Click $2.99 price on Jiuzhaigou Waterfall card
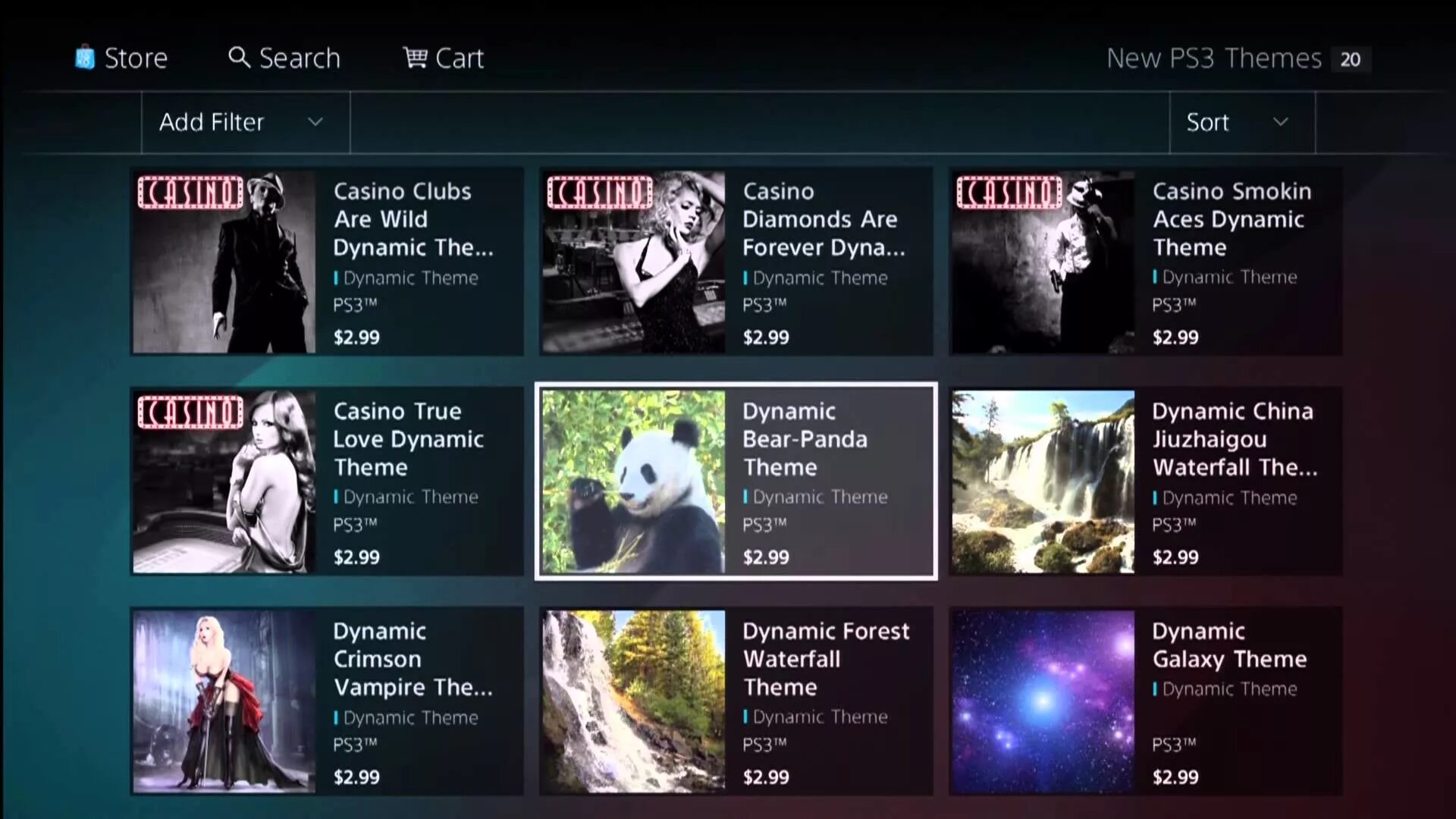Image resolution: width=1456 pixels, height=819 pixels. pyautogui.click(x=1175, y=557)
